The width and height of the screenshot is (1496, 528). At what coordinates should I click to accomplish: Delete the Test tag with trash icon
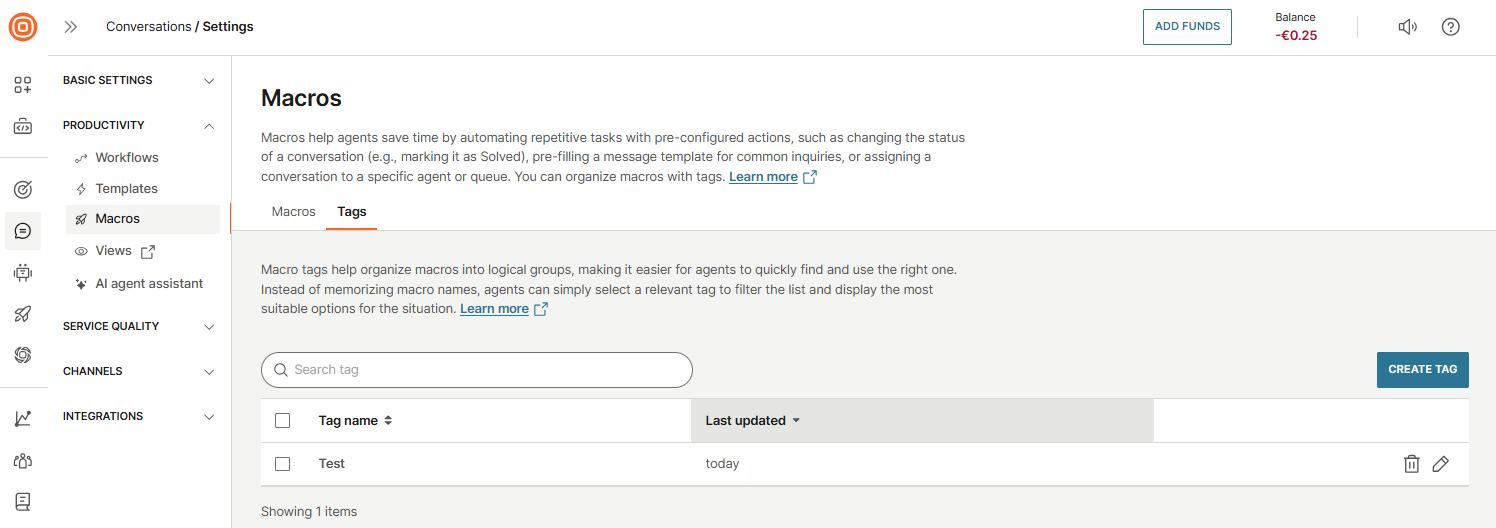pyautogui.click(x=1411, y=464)
